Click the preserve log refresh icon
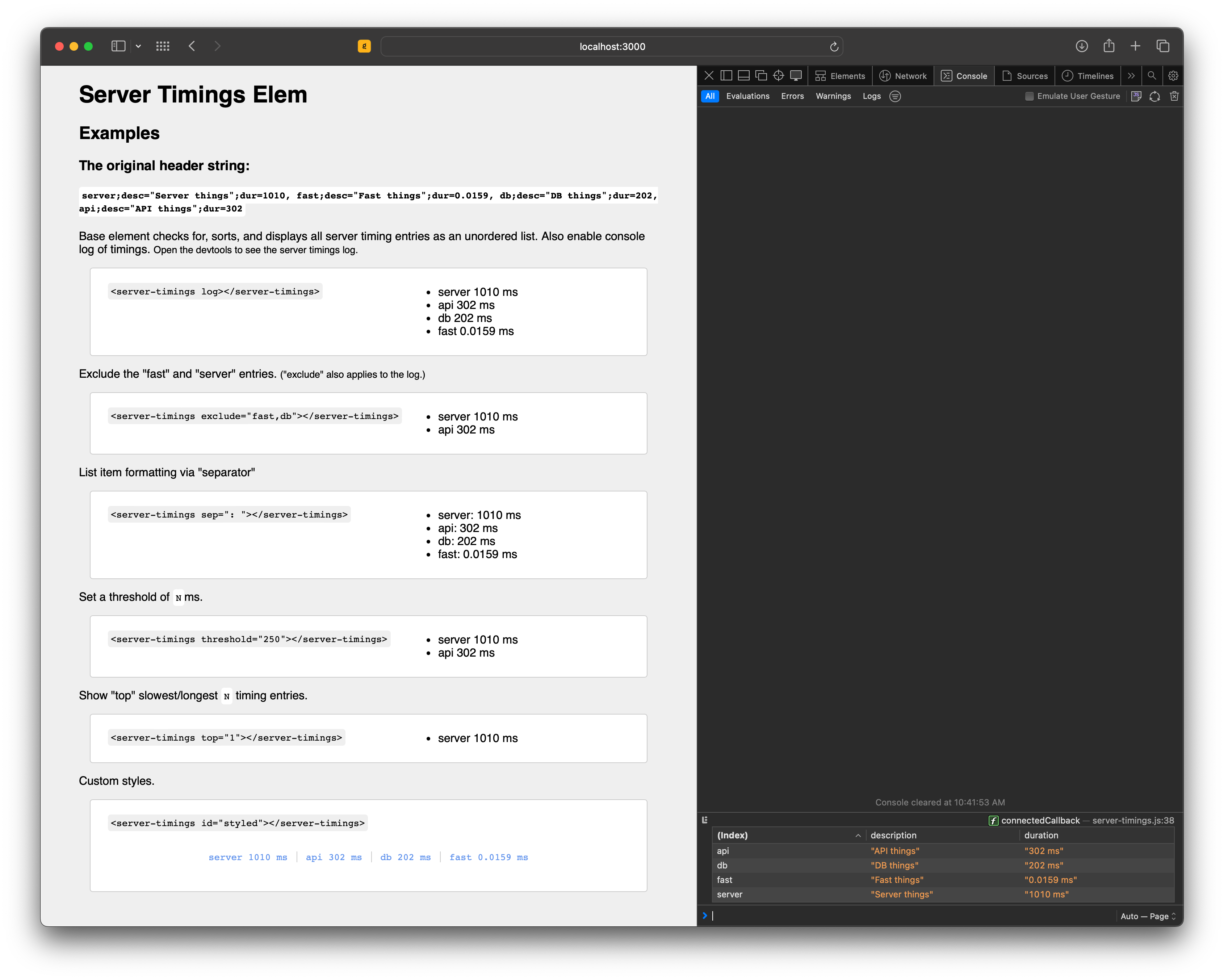This screenshot has height=980, width=1224. 1155,96
